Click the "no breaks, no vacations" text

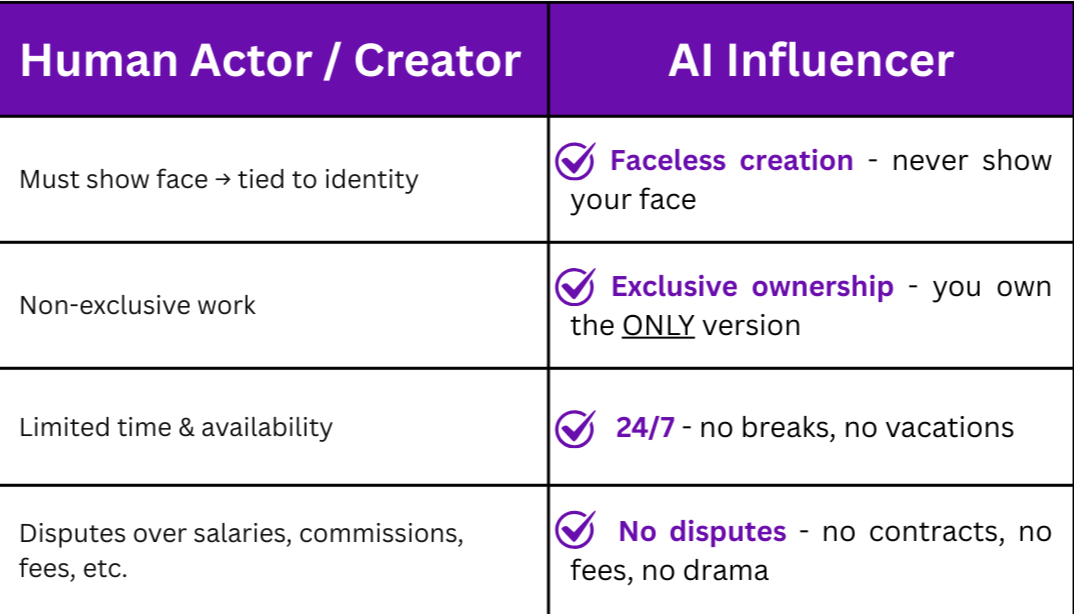pyautogui.click(x=856, y=428)
